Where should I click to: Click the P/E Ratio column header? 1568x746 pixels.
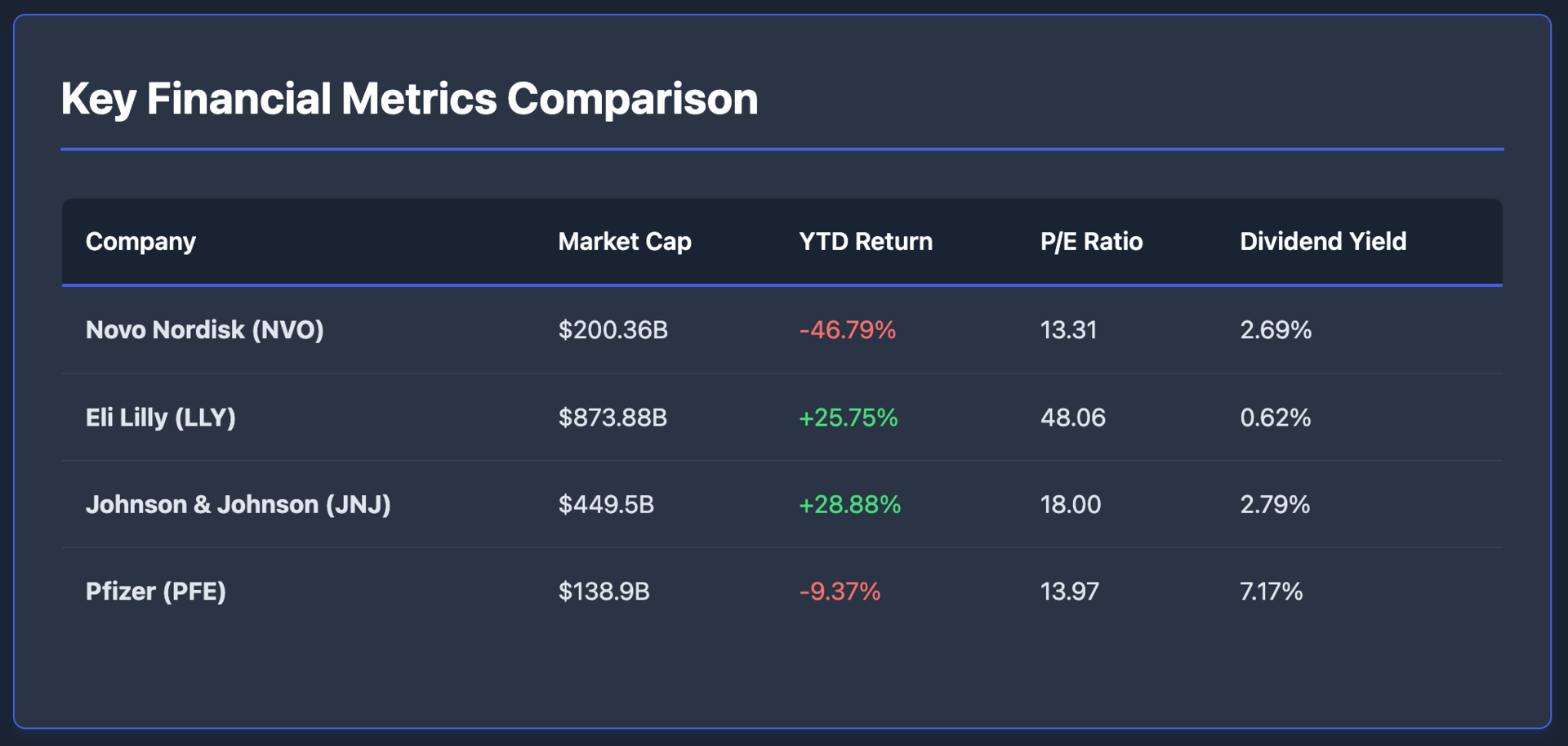(x=1091, y=242)
